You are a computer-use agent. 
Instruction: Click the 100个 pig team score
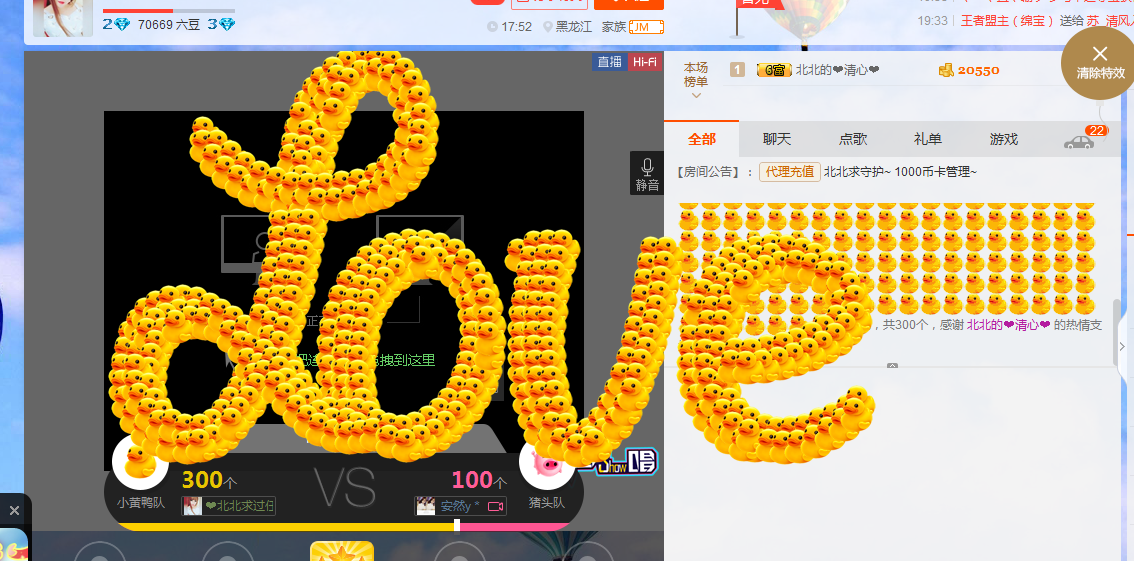pyautogui.click(x=479, y=480)
